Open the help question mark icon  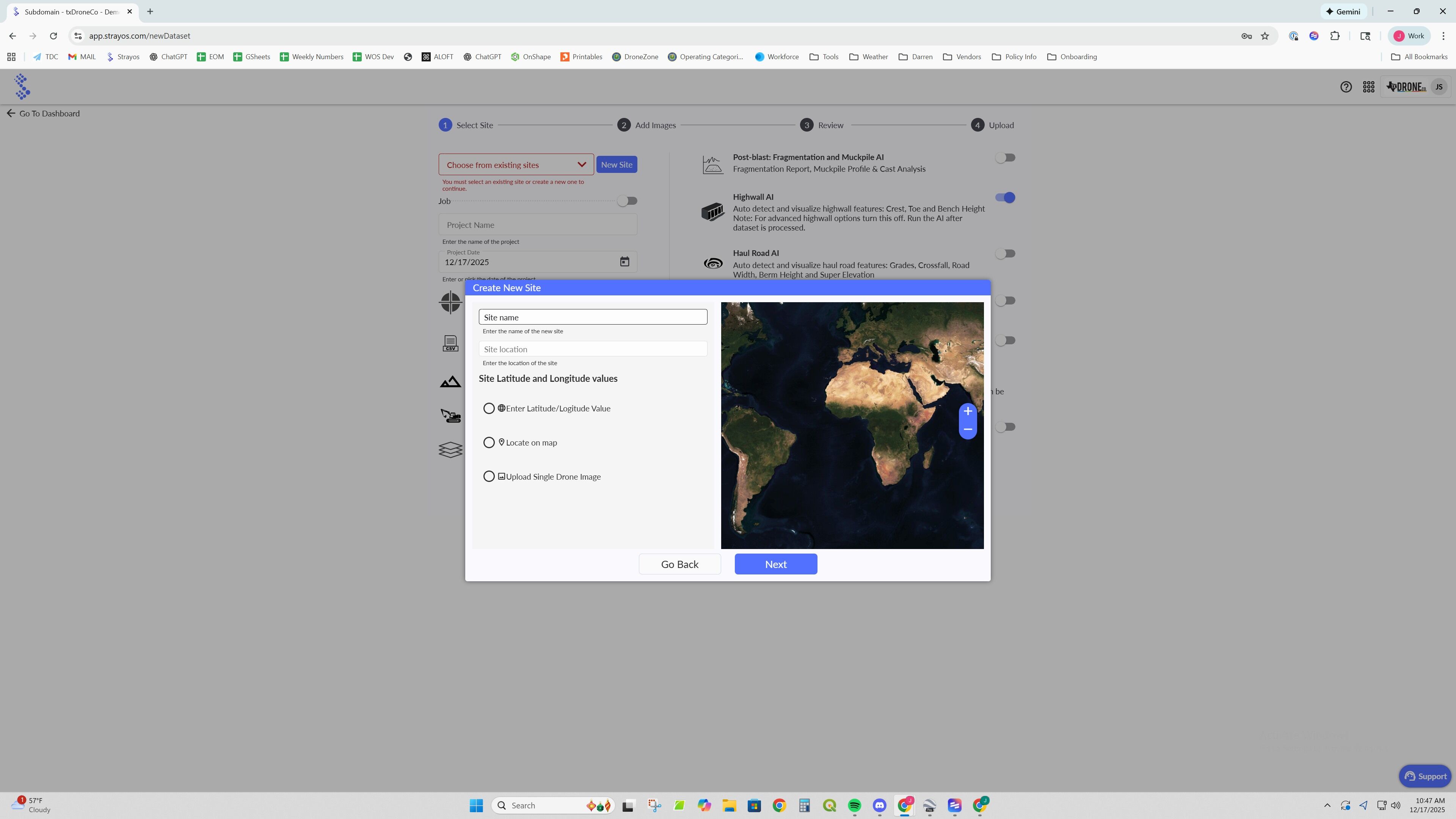(x=1346, y=87)
